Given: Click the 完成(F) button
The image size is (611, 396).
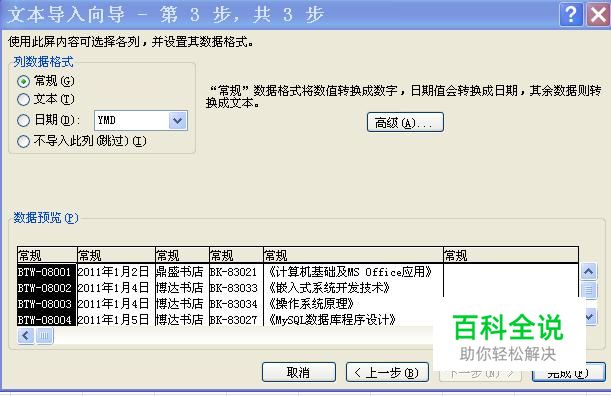Looking at the screenshot, I should tap(569, 373).
